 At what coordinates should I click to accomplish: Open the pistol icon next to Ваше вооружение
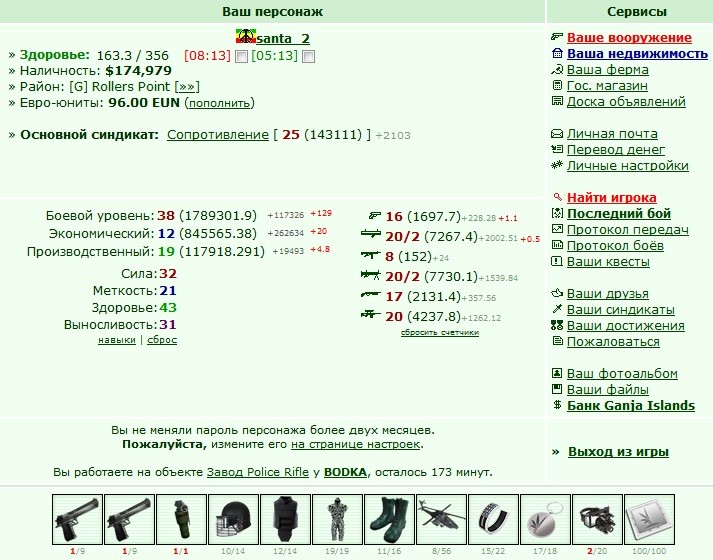click(557, 37)
